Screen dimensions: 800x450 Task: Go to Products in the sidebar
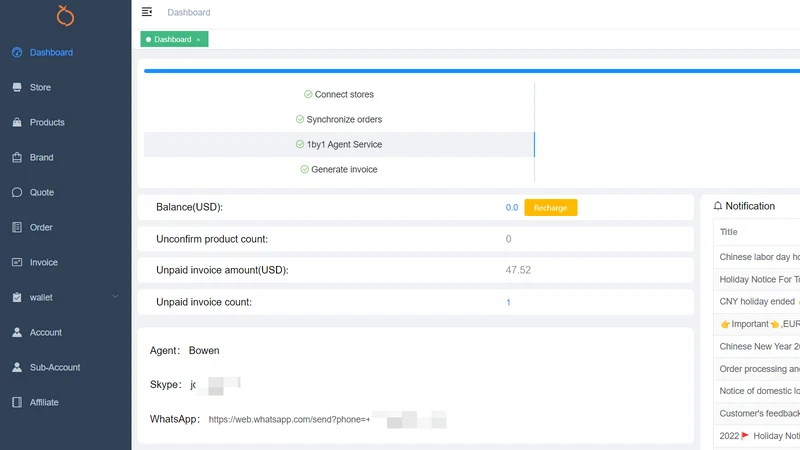47,122
